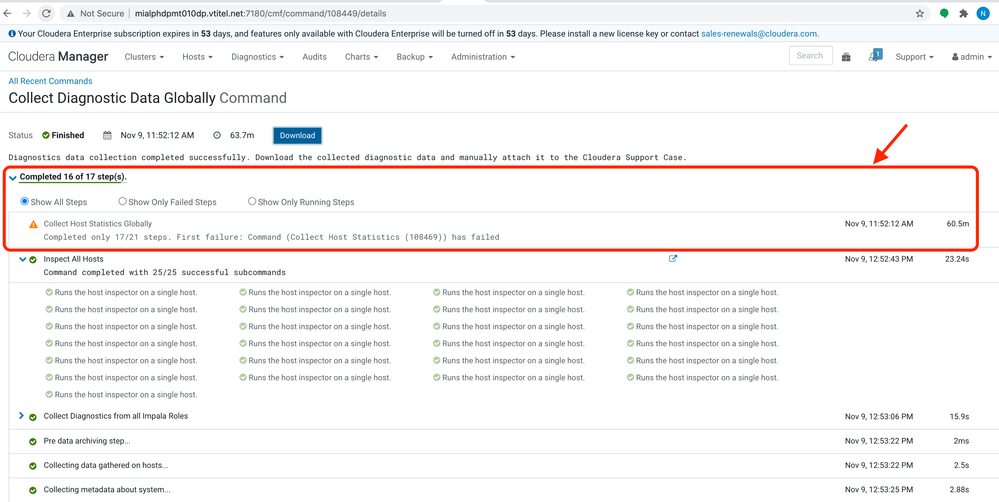Click green check beside Collect Diagnostics from all Impala Roles

pos(32,417)
